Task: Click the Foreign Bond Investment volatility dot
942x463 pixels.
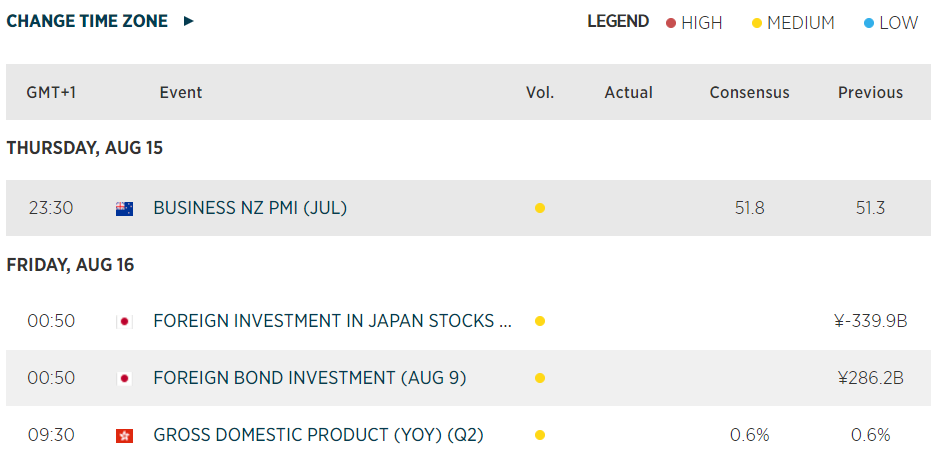Action: coord(540,379)
